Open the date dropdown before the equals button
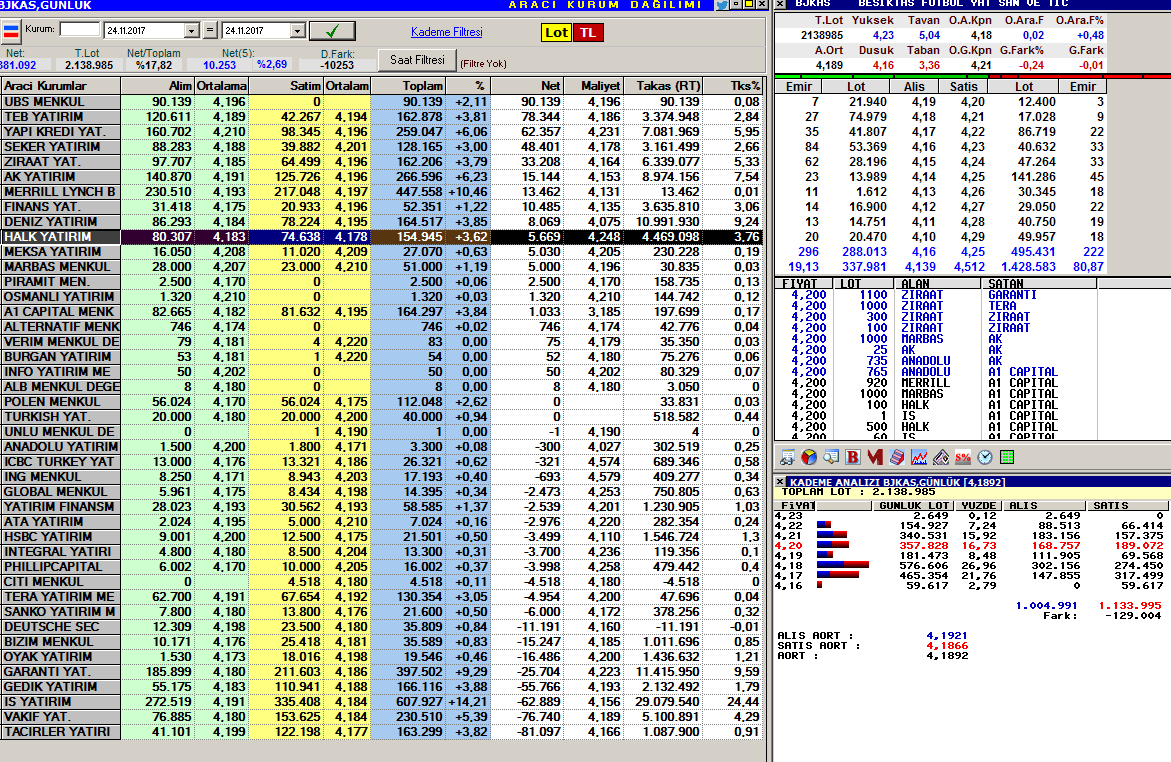Image resolution: width=1171 pixels, height=762 pixels. (191, 31)
